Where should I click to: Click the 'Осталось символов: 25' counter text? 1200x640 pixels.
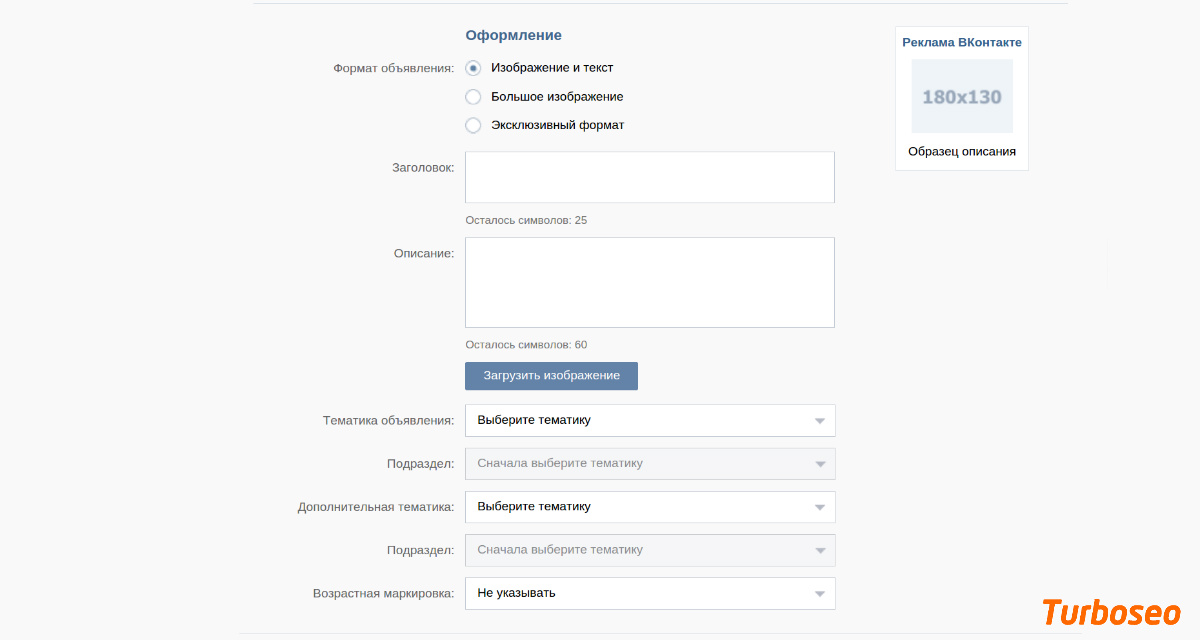[526, 220]
